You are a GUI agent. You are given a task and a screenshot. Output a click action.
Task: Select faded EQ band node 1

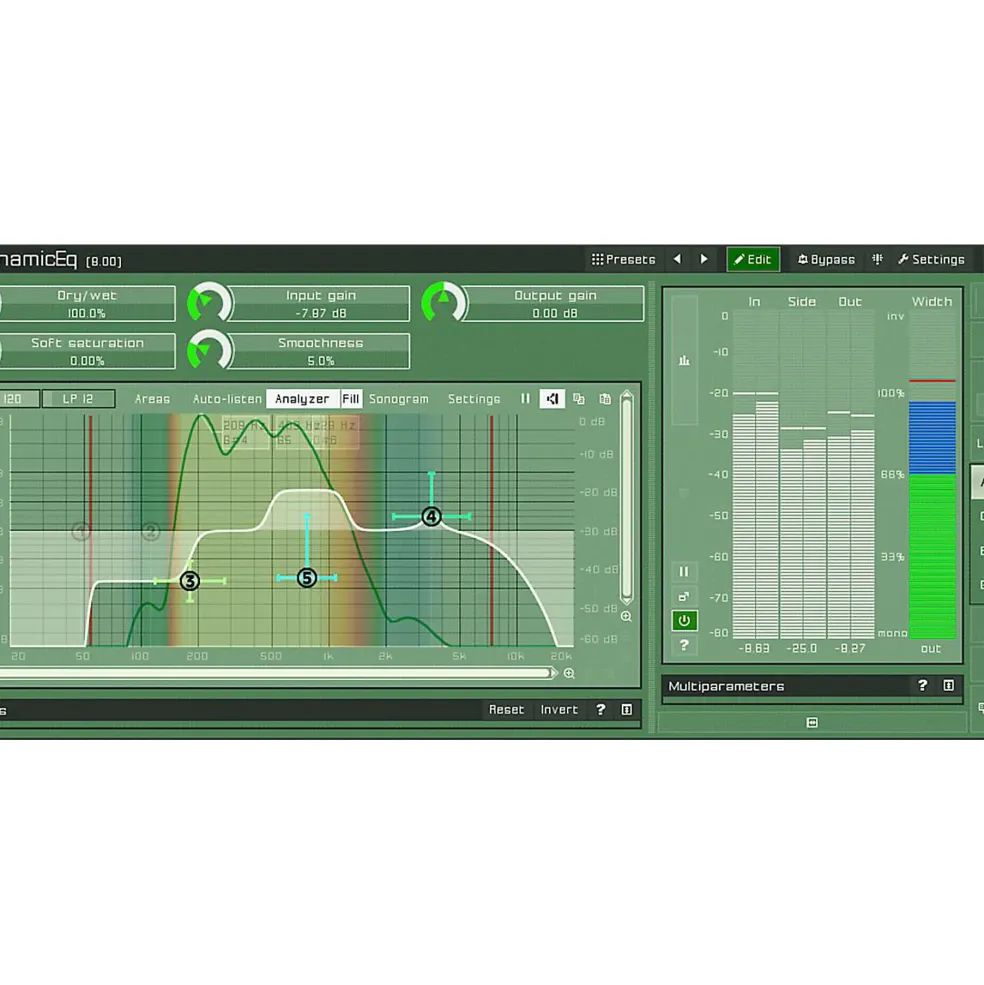[81, 531]
